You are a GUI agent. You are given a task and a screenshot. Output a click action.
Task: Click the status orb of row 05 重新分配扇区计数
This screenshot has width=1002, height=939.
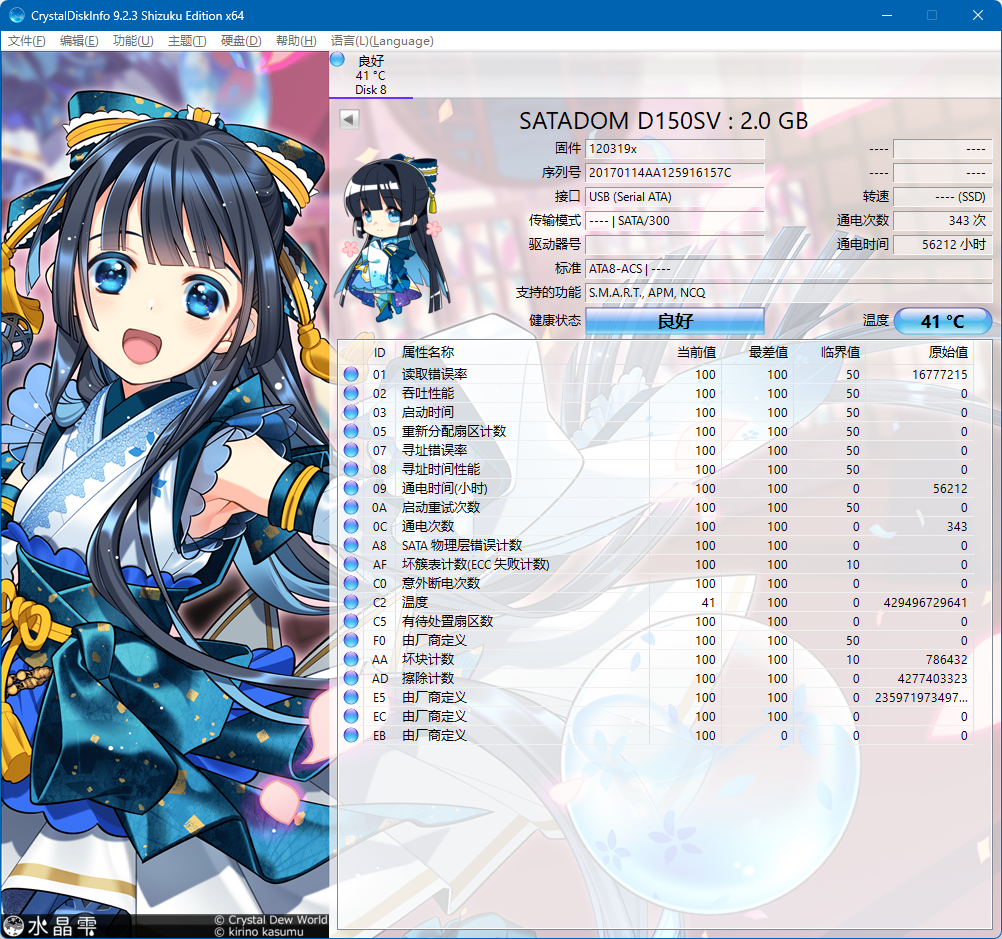tap(351, 431)
